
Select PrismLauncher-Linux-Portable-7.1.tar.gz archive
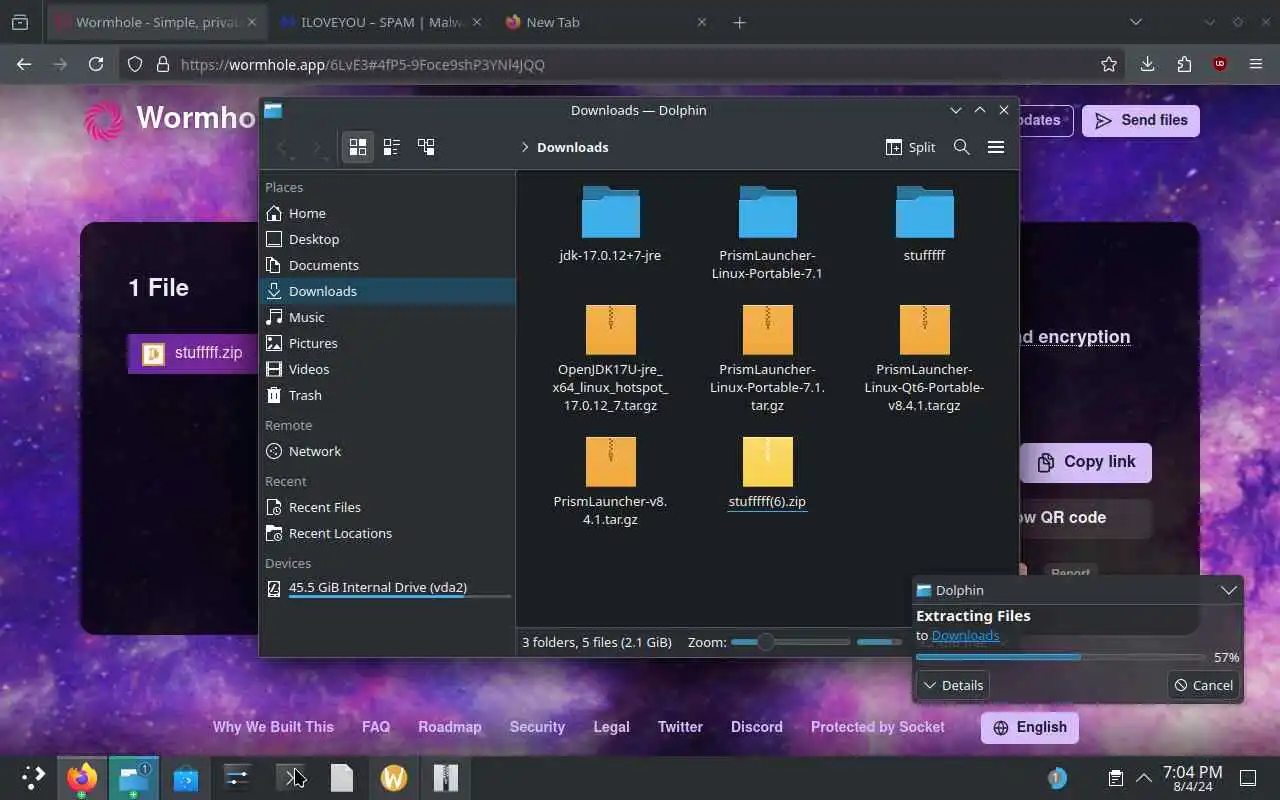coord(767,359)
